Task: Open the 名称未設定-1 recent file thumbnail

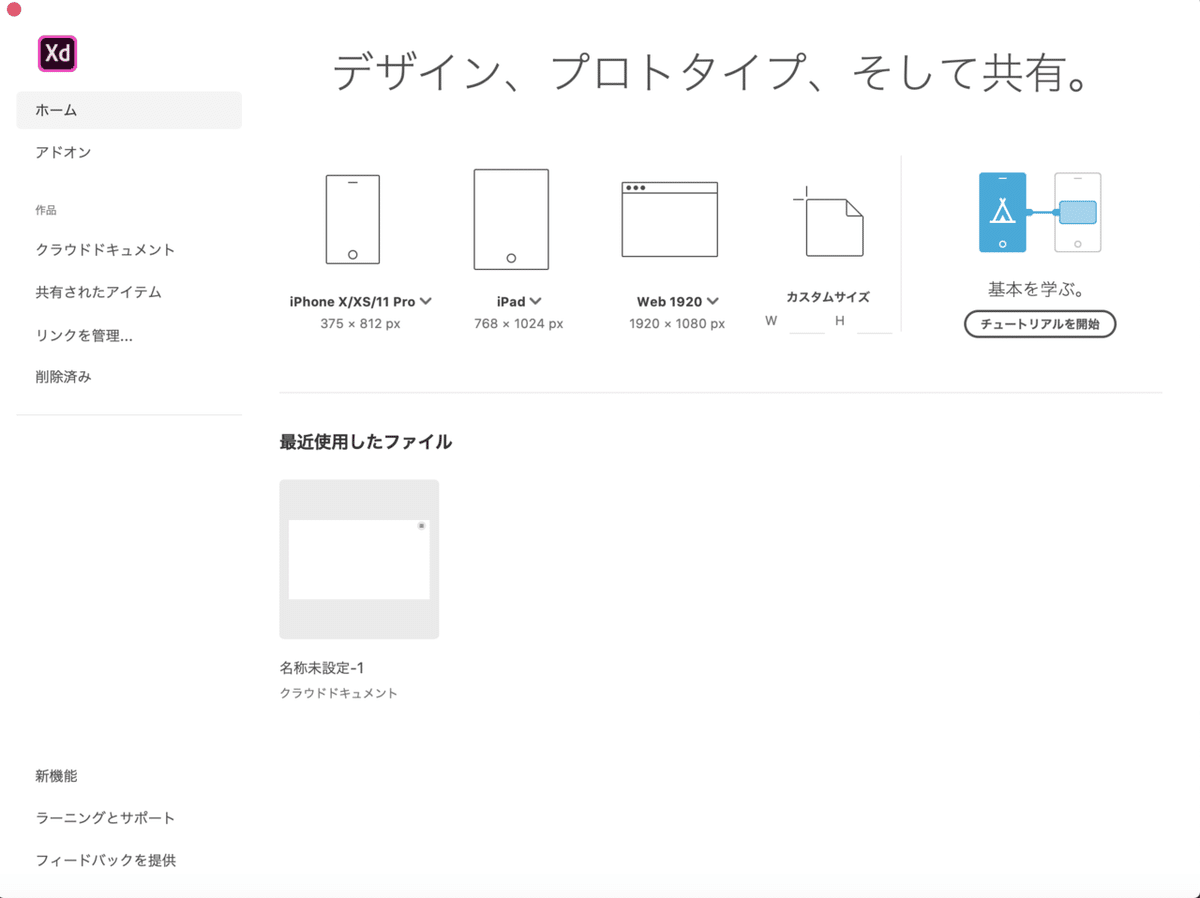Action: [x=358, y=559]
